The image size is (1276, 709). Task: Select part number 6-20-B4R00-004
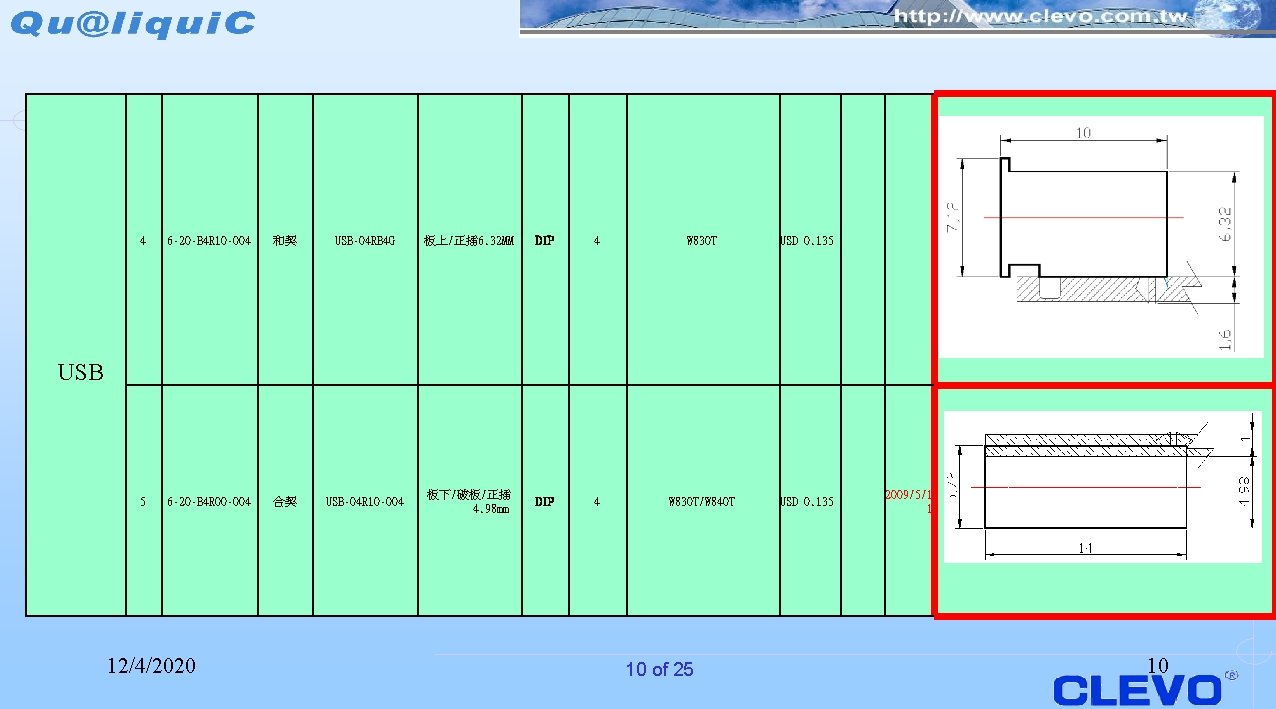(209, 501)
